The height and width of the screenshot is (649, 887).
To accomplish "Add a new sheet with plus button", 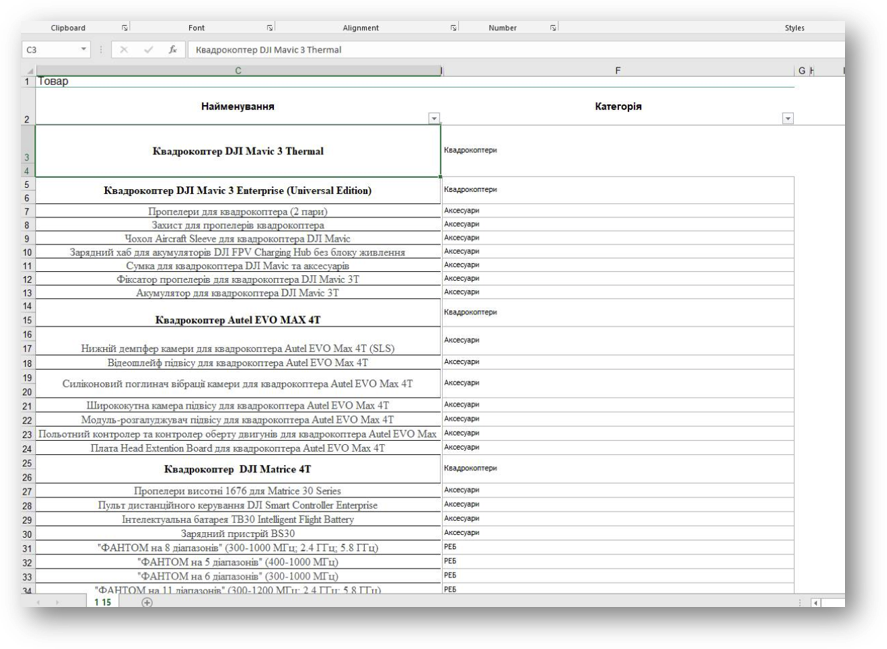I will (x=147, y=603).
